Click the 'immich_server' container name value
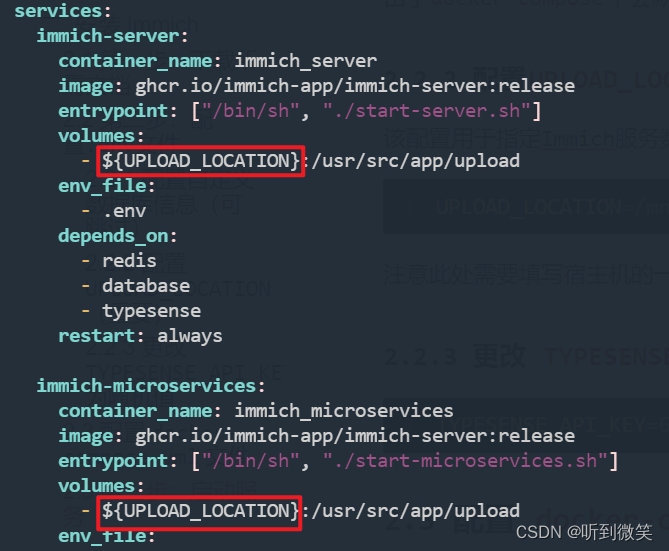The width and height of the screenshot is (669, 551). tap(306, 61)
